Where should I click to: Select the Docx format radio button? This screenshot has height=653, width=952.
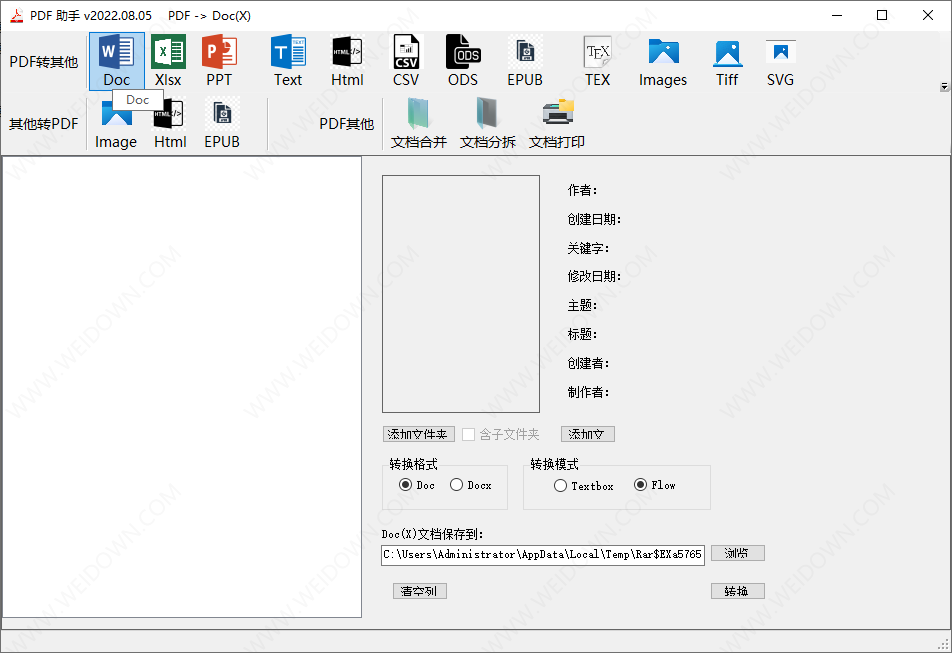coord(457,485)
